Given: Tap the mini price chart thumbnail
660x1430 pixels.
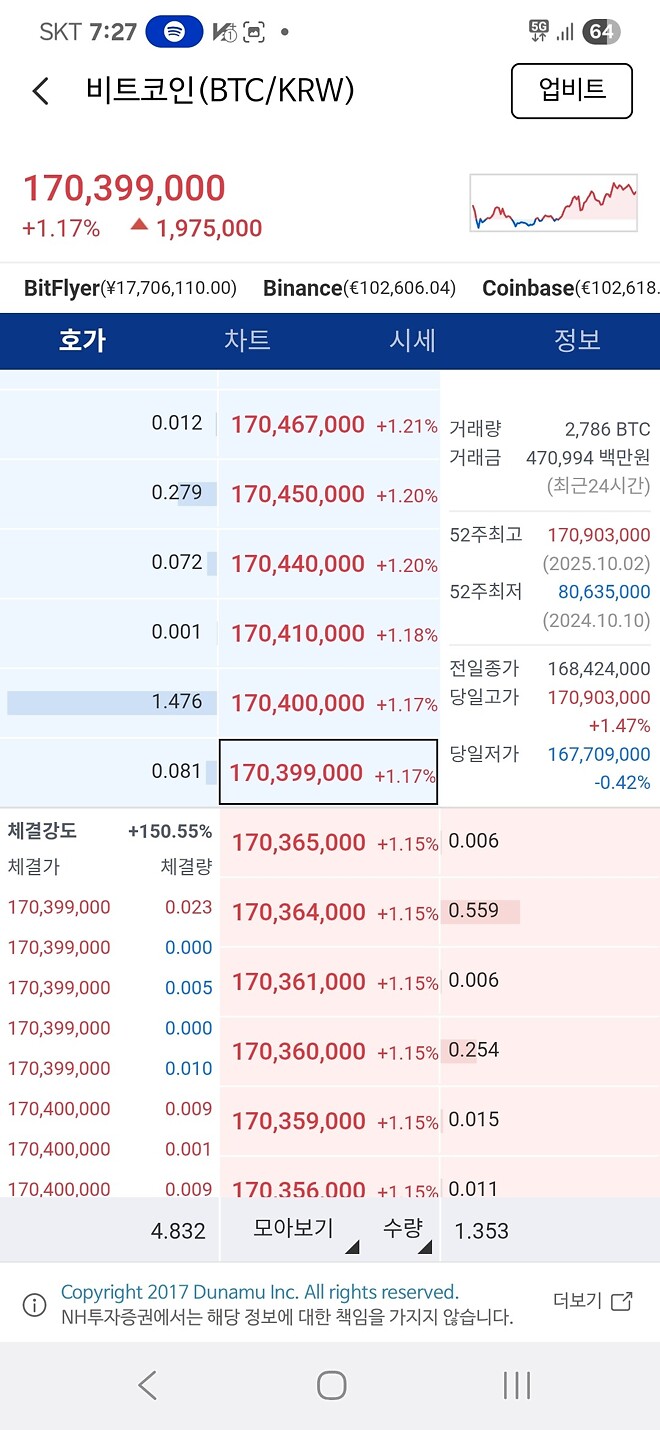Looking at the screenshot, I should coord(553,202).
